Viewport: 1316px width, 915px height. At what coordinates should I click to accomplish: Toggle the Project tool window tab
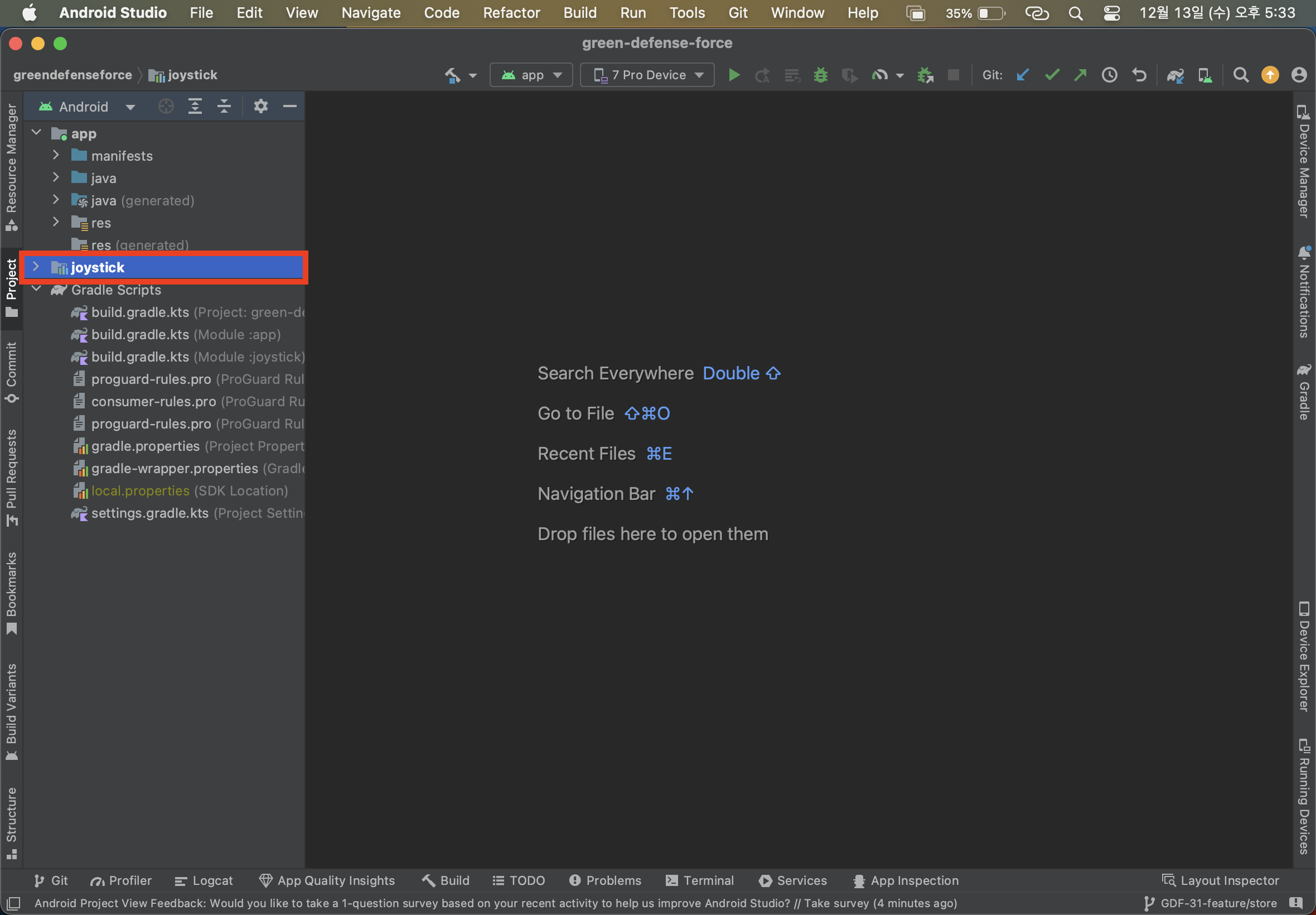[x=11, y=288]
